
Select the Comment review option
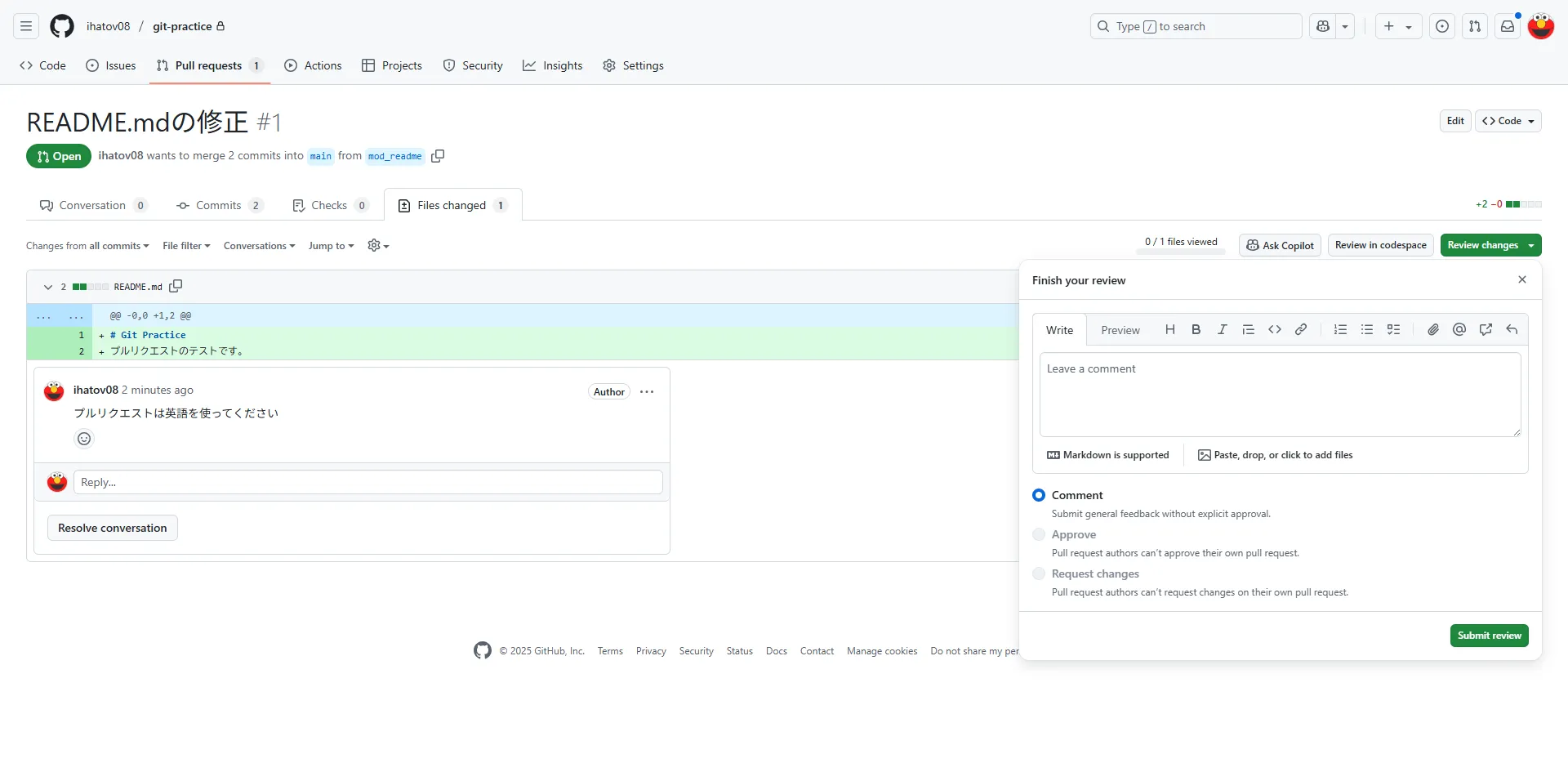click(x=1039, y=495)
